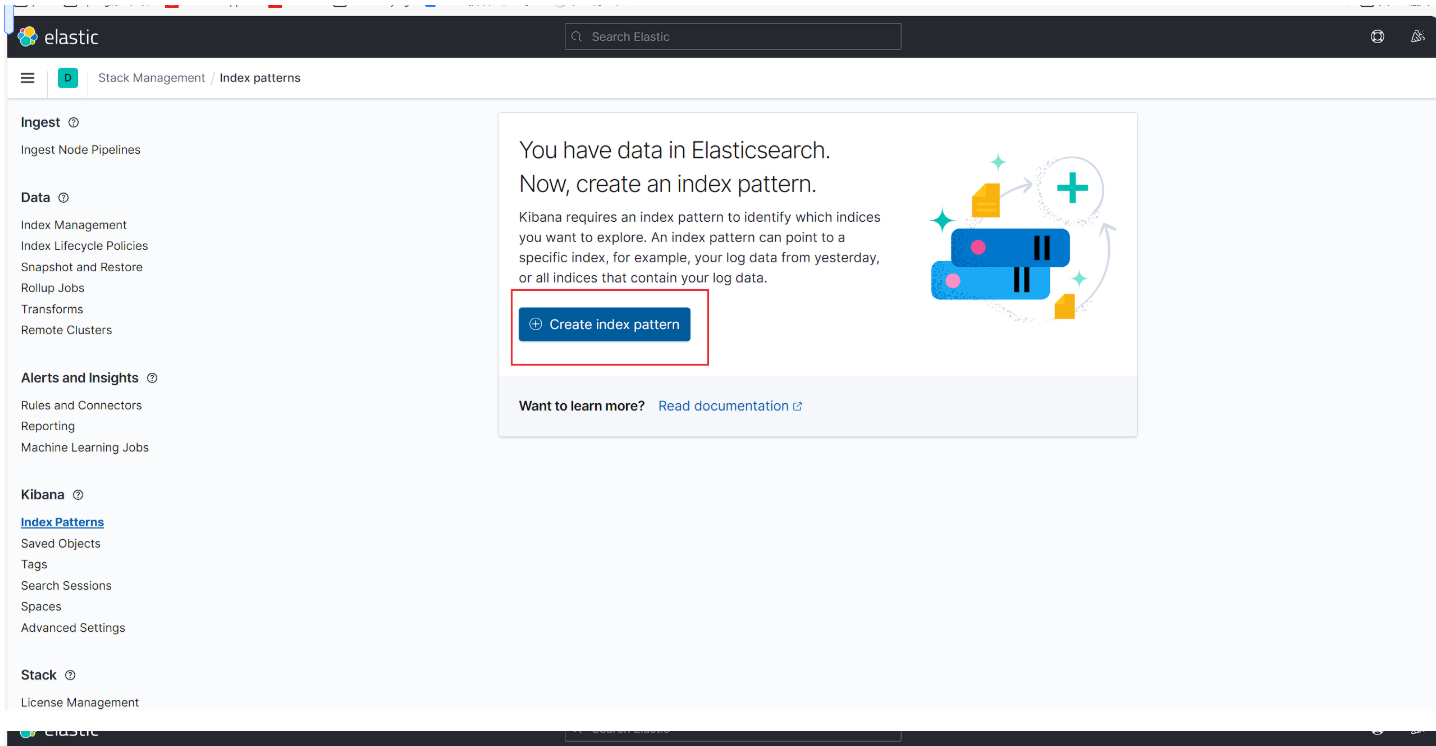Click the Index patterns breadcrumb
1436x746 pixels.
[260, 78]
